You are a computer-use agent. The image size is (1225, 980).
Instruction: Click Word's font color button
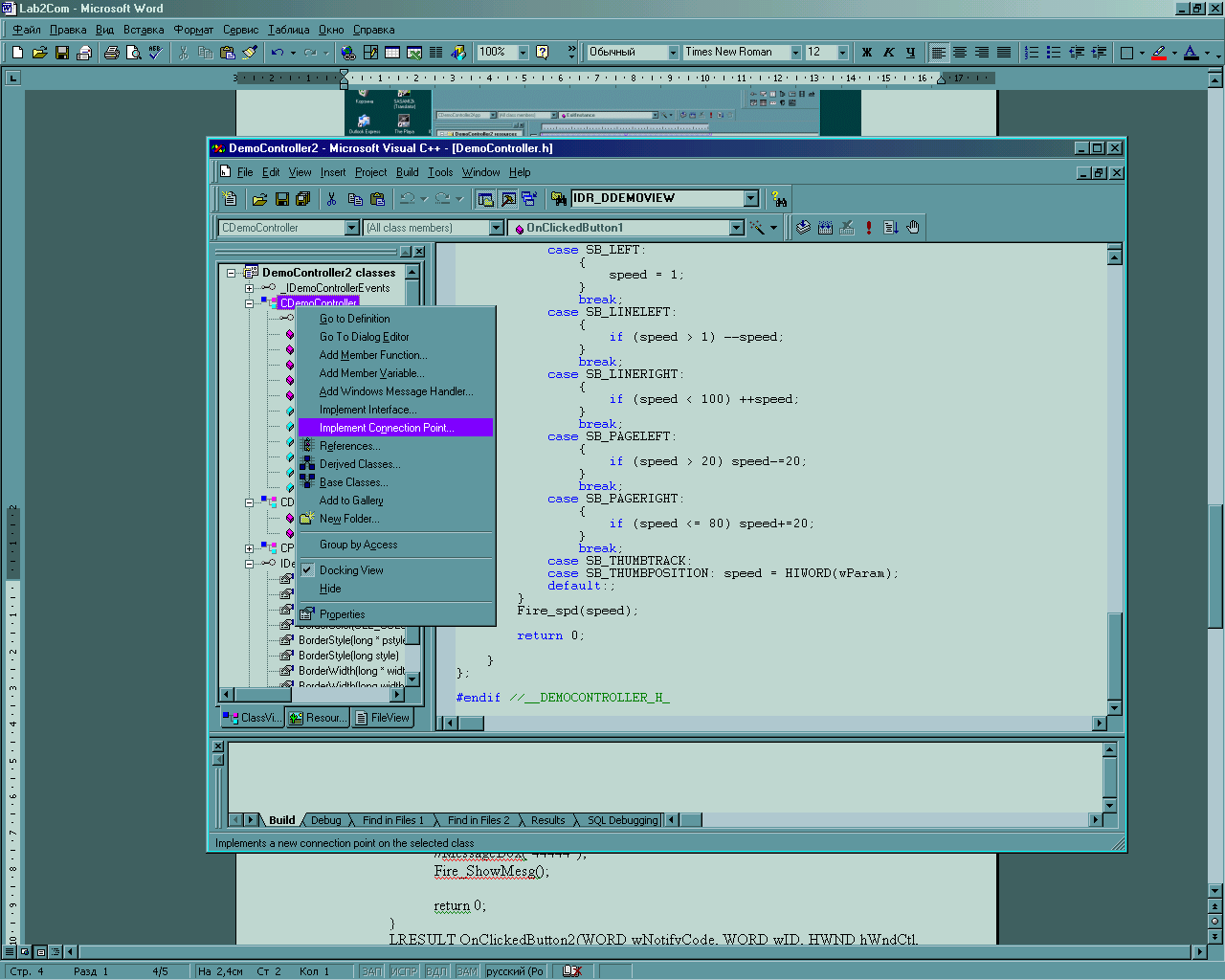click(x=1192, y=53)
